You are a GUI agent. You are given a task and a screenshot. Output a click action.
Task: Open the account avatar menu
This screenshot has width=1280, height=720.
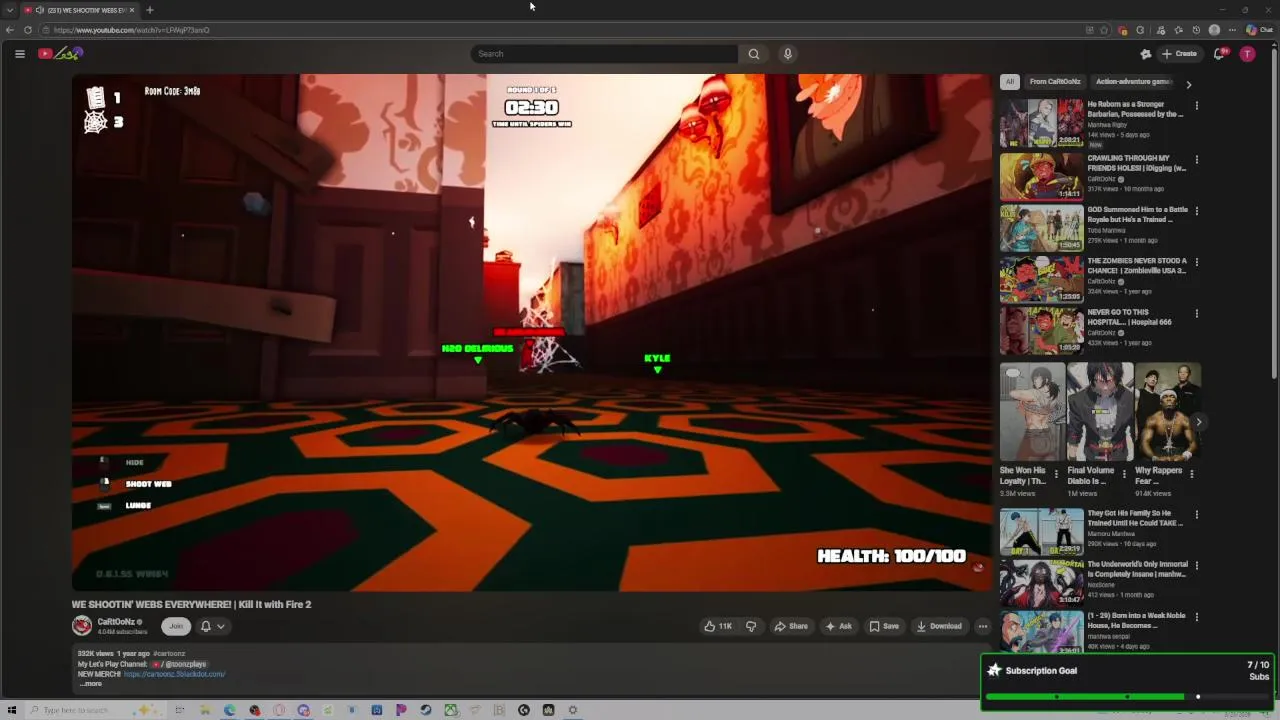[1247, 54]
